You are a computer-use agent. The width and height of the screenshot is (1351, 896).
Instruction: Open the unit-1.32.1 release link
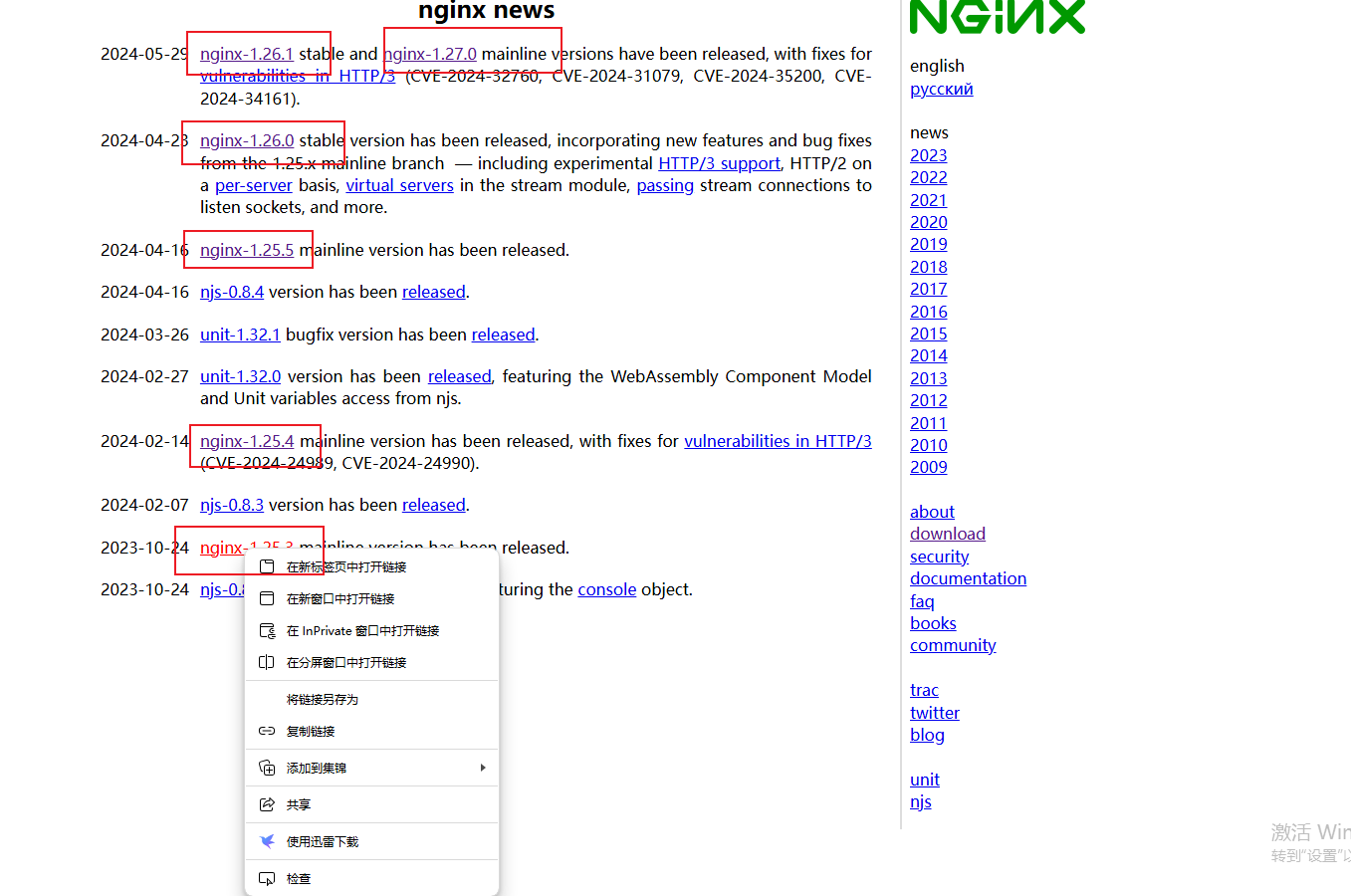[x=240, y=334]
